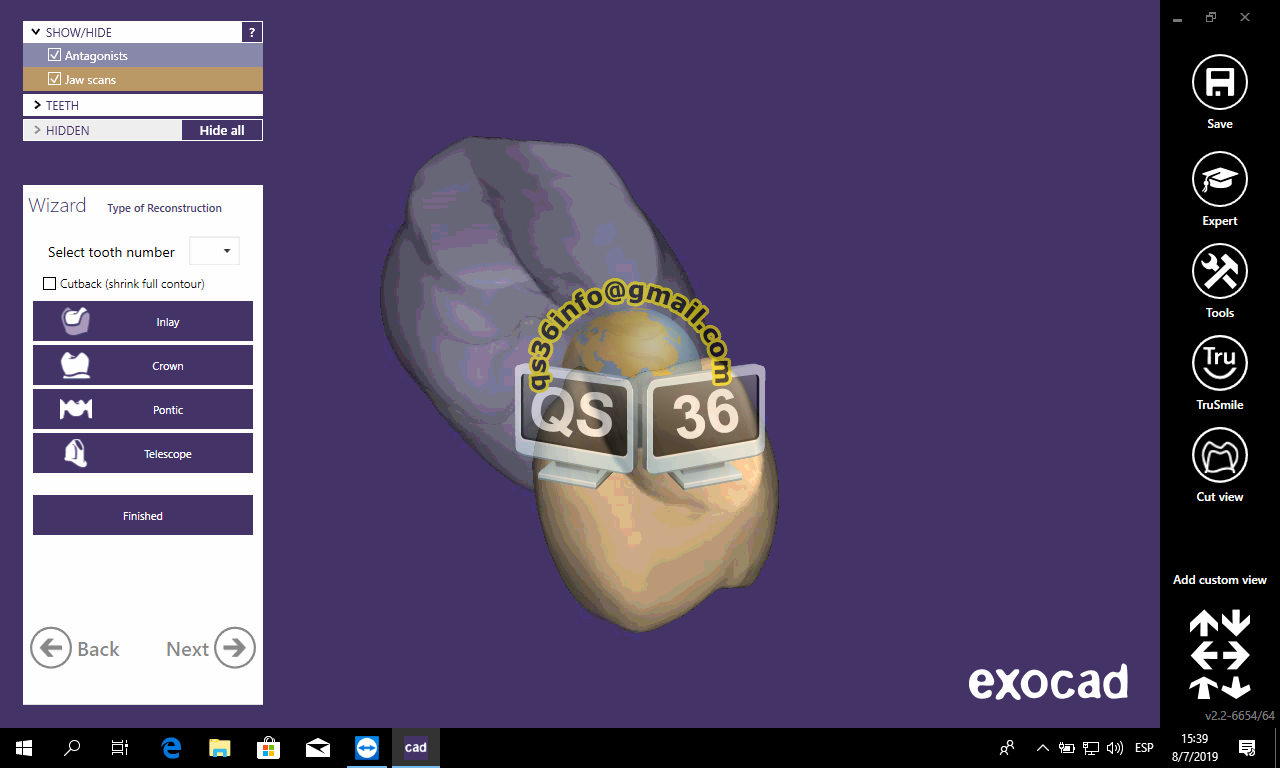This screenshot has height=768, width=1280.
Task: Open the ESP language indicator in system tray
Action: click(1143, 747)
